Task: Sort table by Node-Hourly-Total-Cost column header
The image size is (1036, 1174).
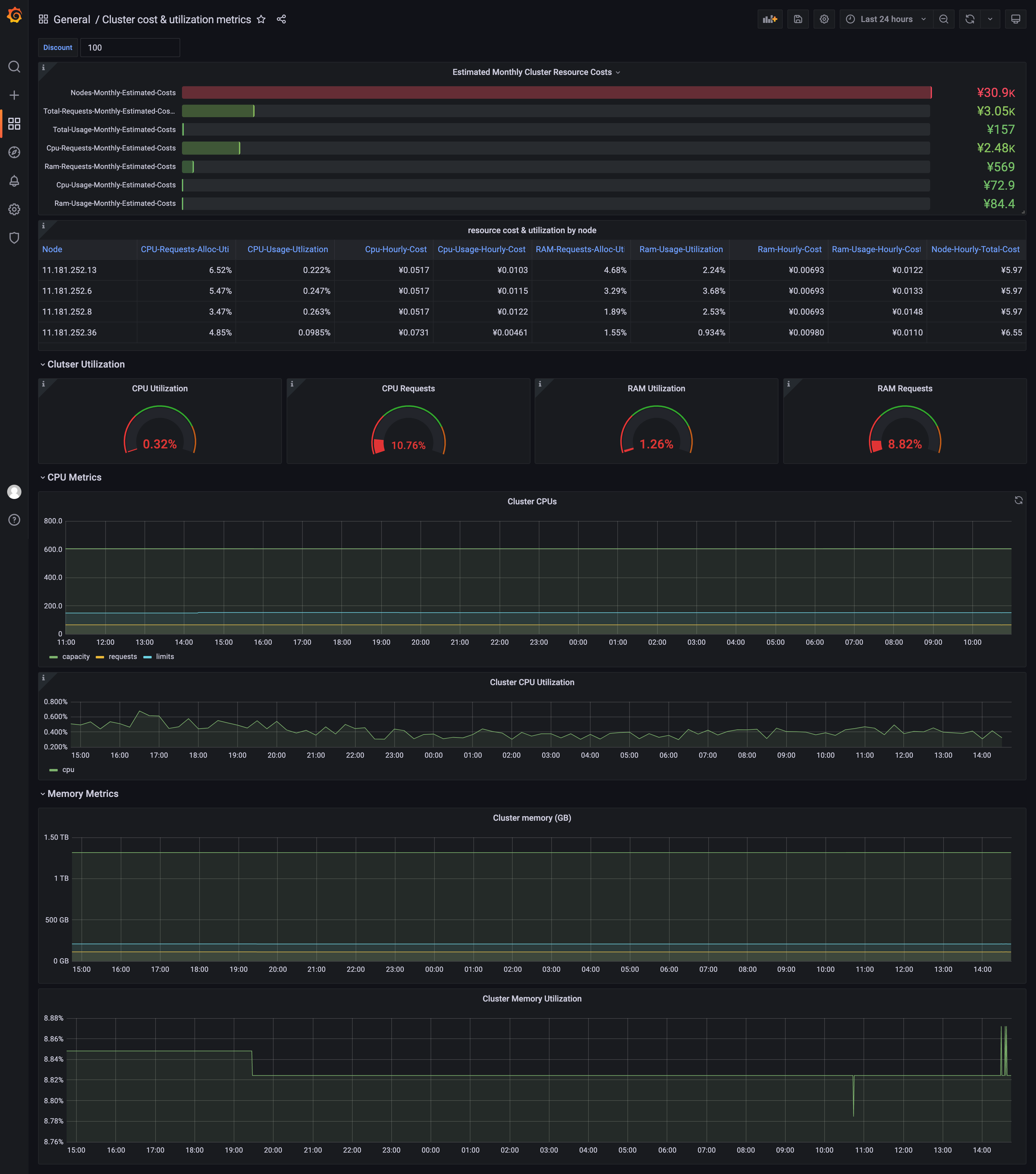Action: coord(975,249)
